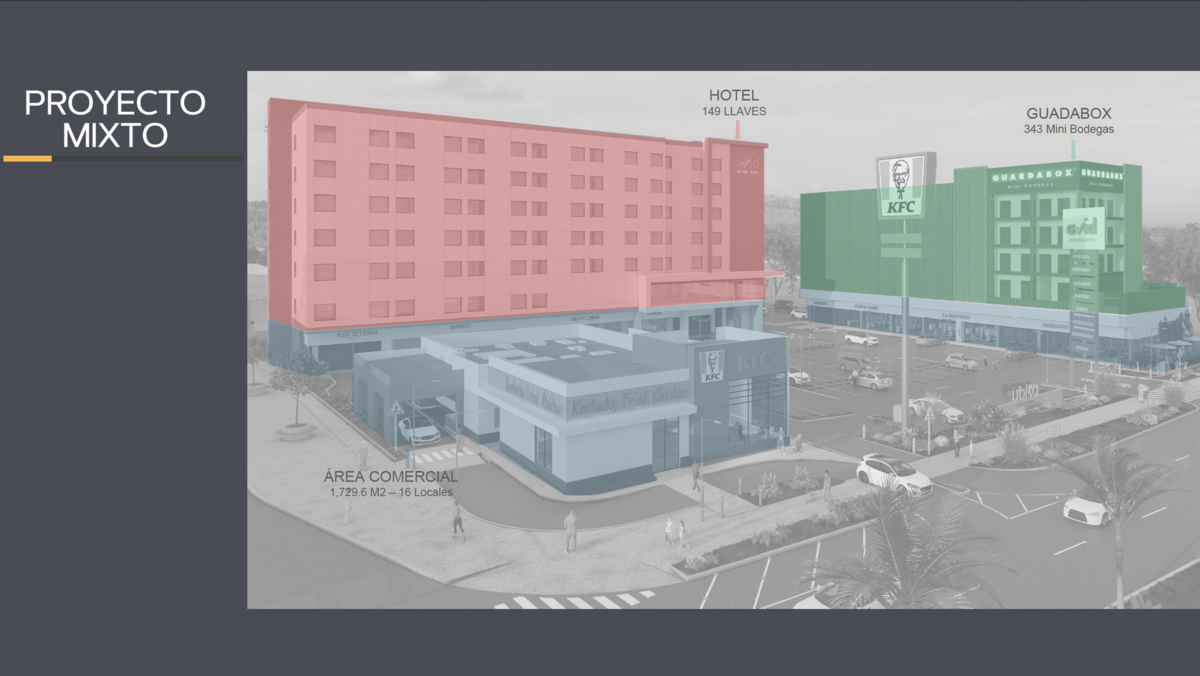Image resolution: width=1200 pixels, height=676 pixels.
Task: Select the GUADABOX heading text
Action: (1068, 114)
